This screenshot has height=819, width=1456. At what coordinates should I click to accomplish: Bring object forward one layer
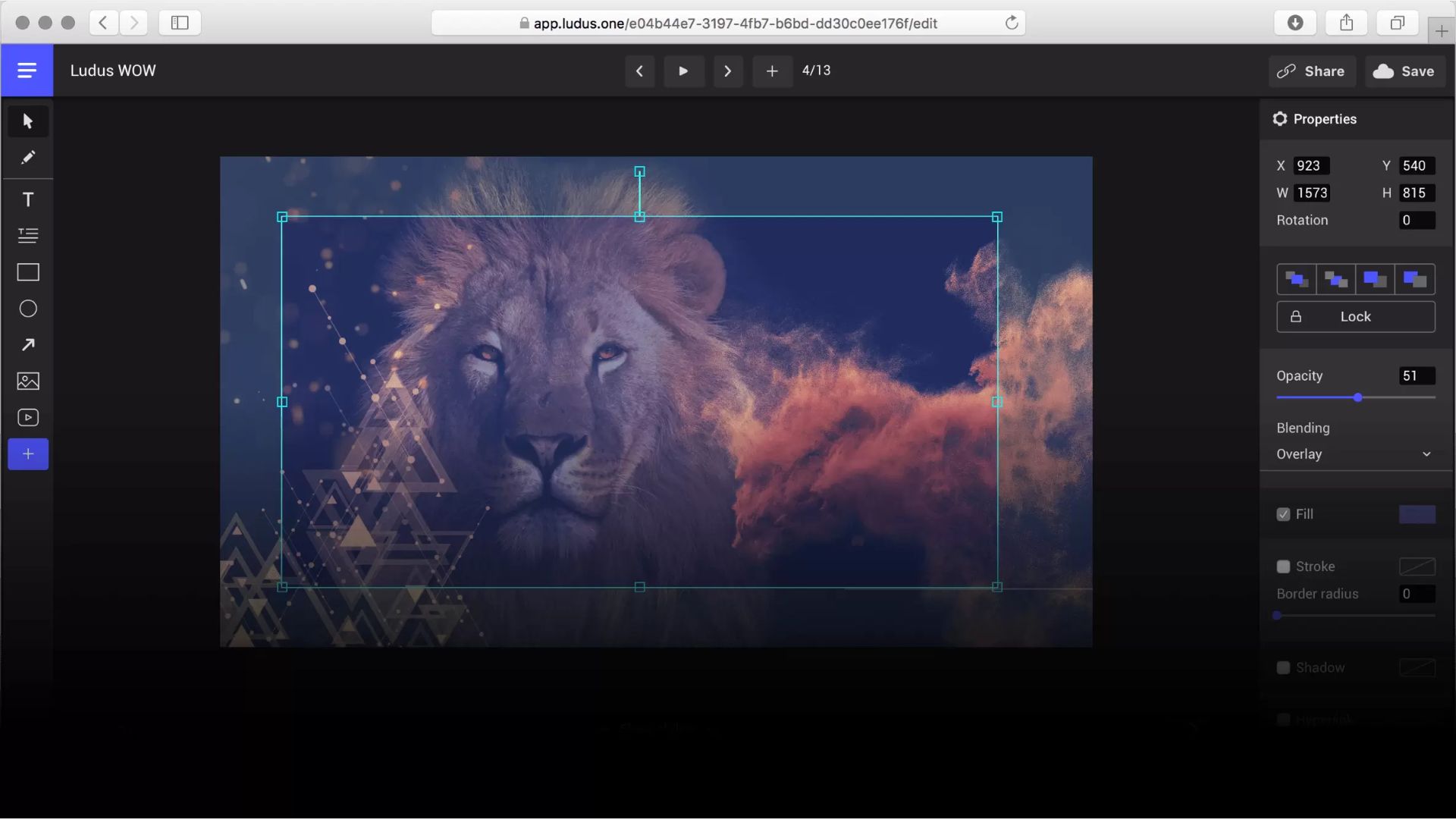tap(1376, 279)
